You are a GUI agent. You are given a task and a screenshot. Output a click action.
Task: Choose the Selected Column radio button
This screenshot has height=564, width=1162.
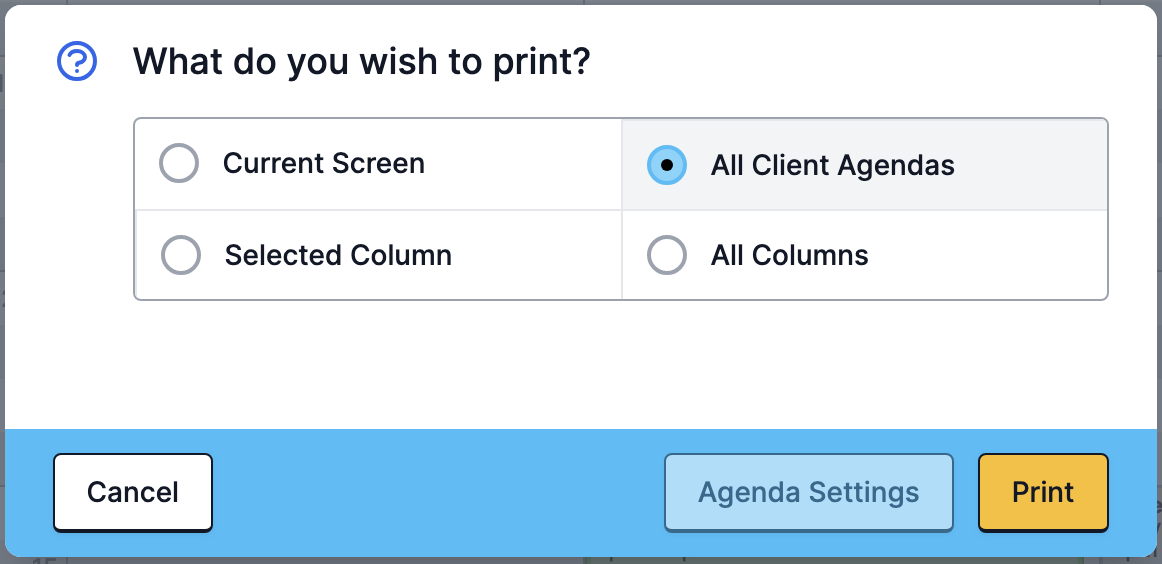[181, 255]
